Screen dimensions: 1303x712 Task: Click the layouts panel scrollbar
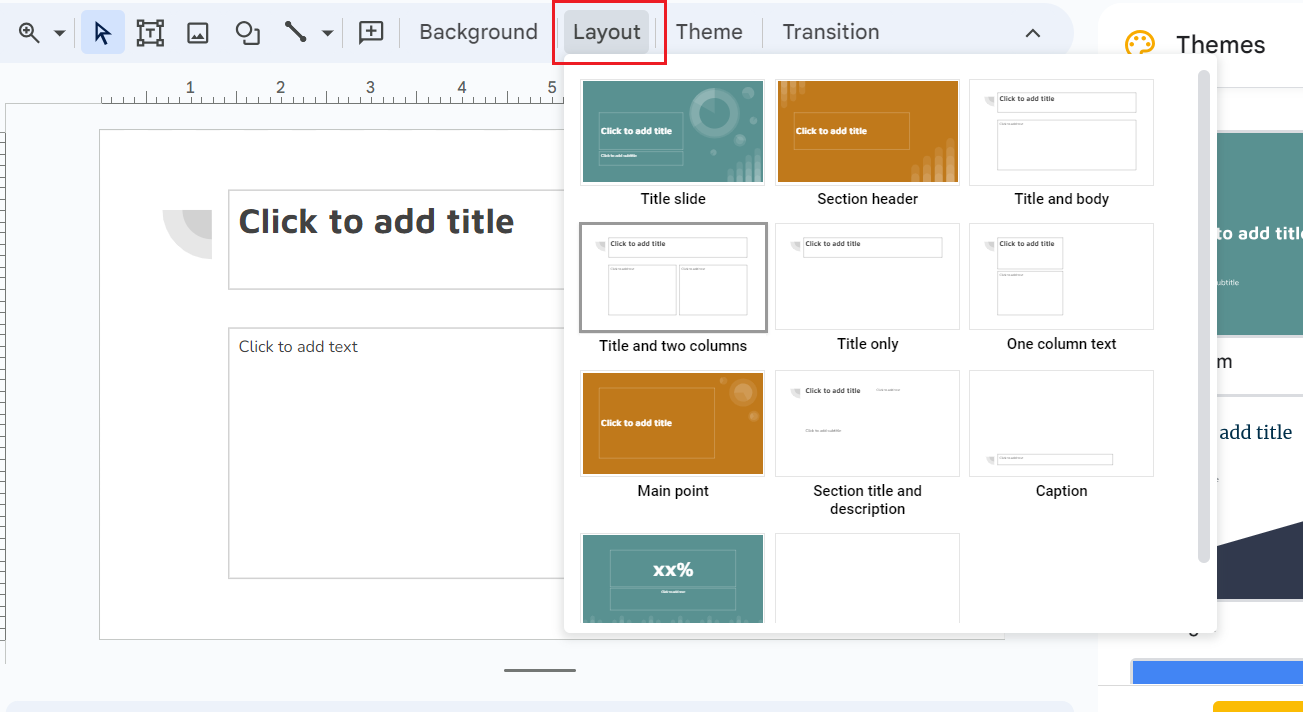[x=1201, y=300]
